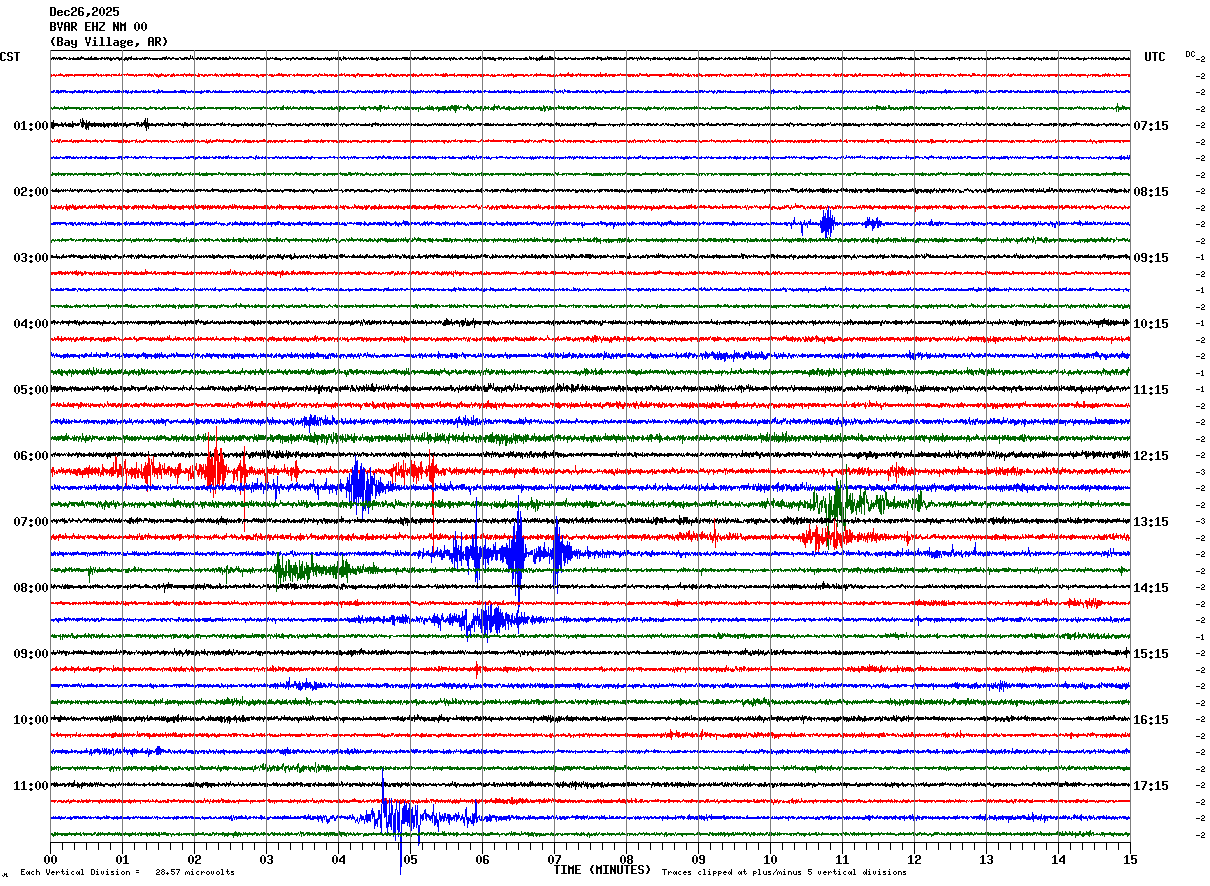Click minute tick label 07 on x-axis
The height and width of the screenshot is (886, 1210).
tap(554, 860)
